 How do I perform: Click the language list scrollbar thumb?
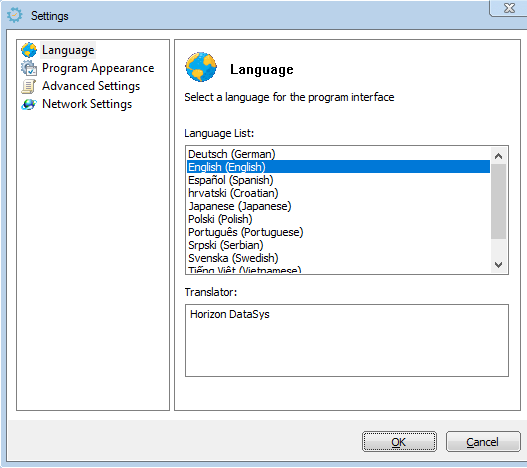point(498,202)
